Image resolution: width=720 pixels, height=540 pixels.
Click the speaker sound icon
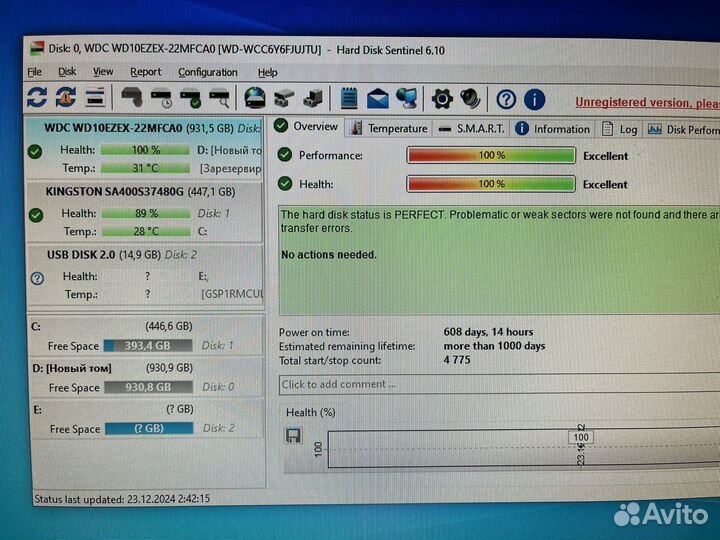470,99
